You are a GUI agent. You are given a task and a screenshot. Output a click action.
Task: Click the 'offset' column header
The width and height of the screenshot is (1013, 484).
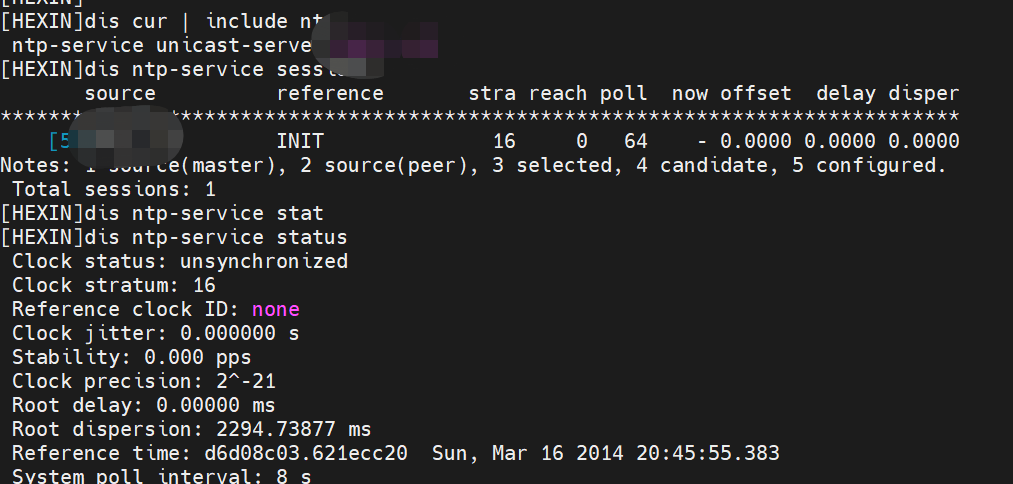(755, 93)
